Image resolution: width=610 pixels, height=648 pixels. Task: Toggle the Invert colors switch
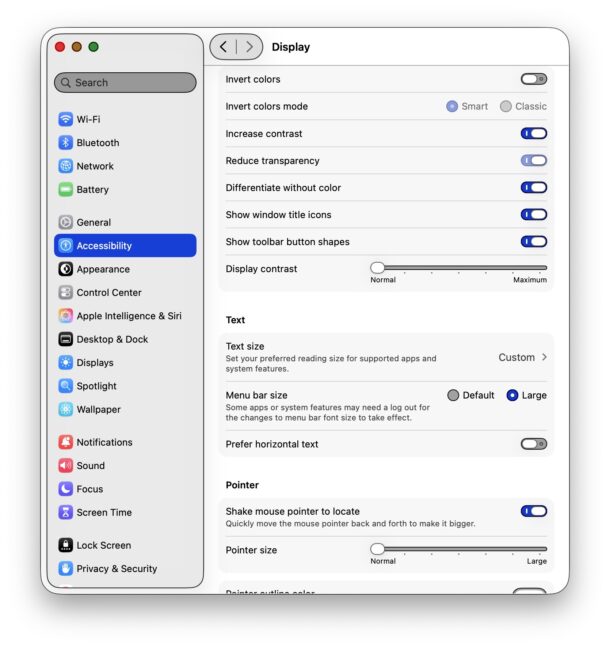point(534,79)
